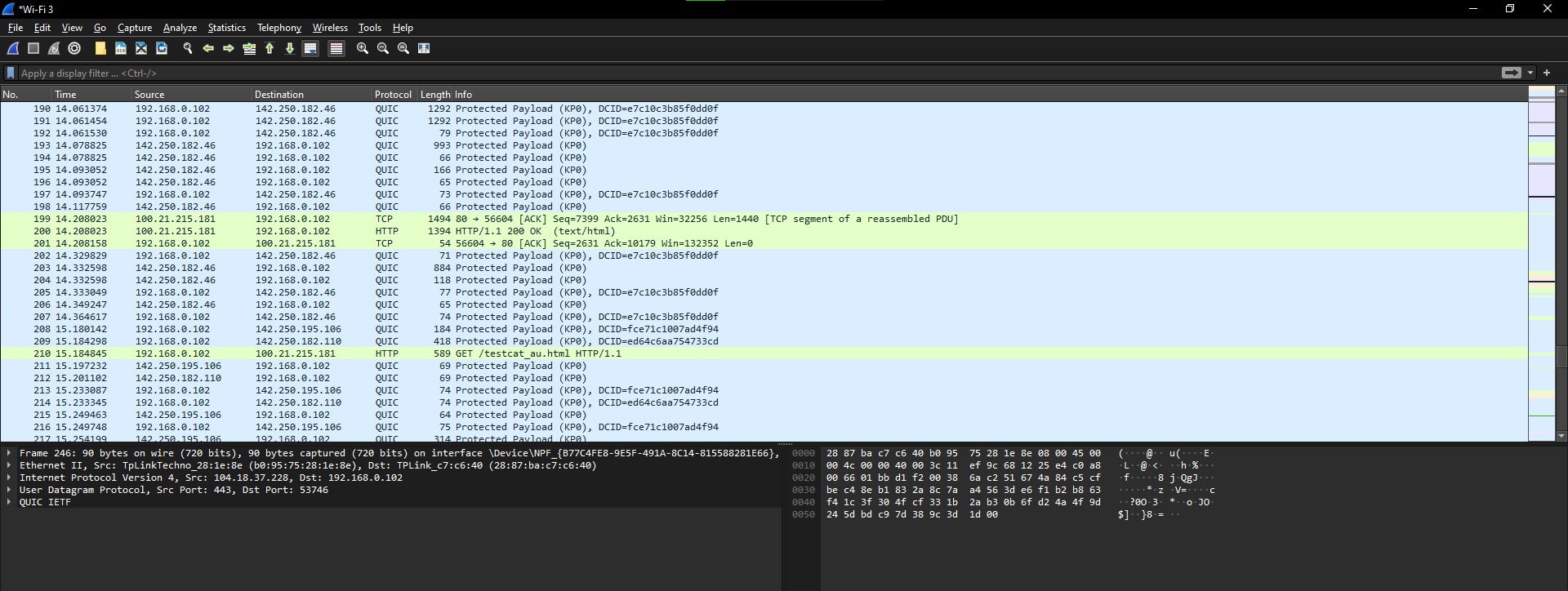Open display filter bookmarks

[11, 73]
